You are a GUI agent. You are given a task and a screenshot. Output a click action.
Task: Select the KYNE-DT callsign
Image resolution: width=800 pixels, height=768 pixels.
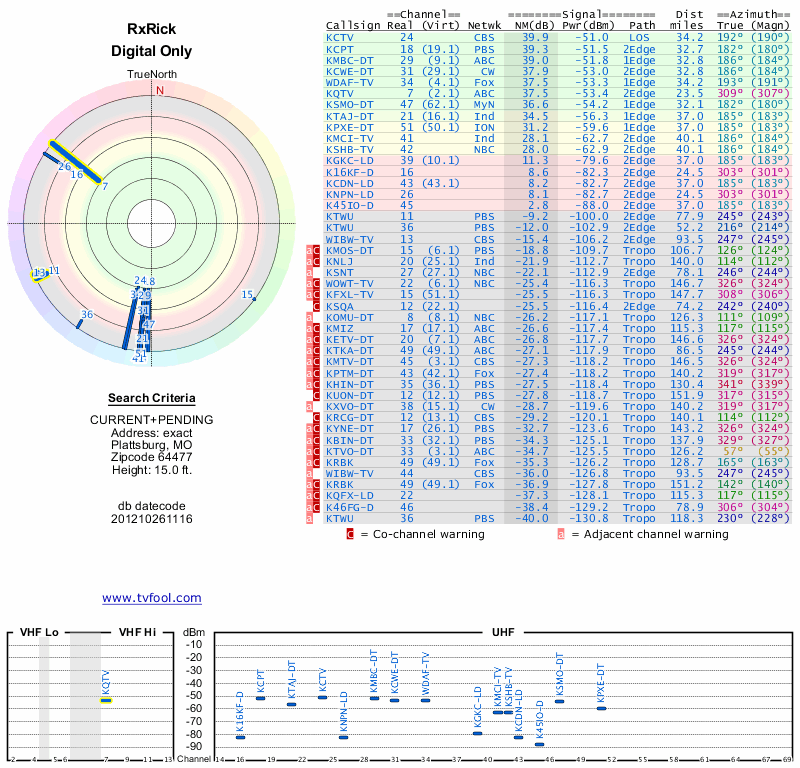coord(350,429)
